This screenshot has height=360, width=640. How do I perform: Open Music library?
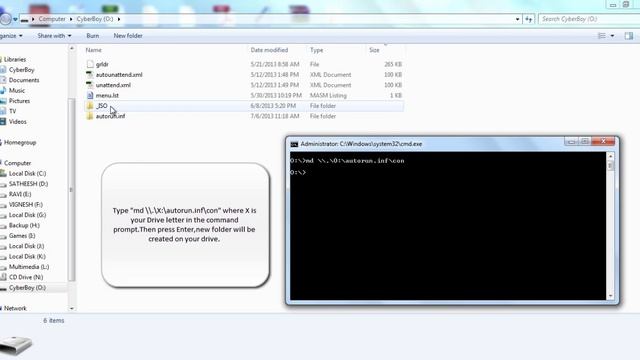tap(17, 91)
